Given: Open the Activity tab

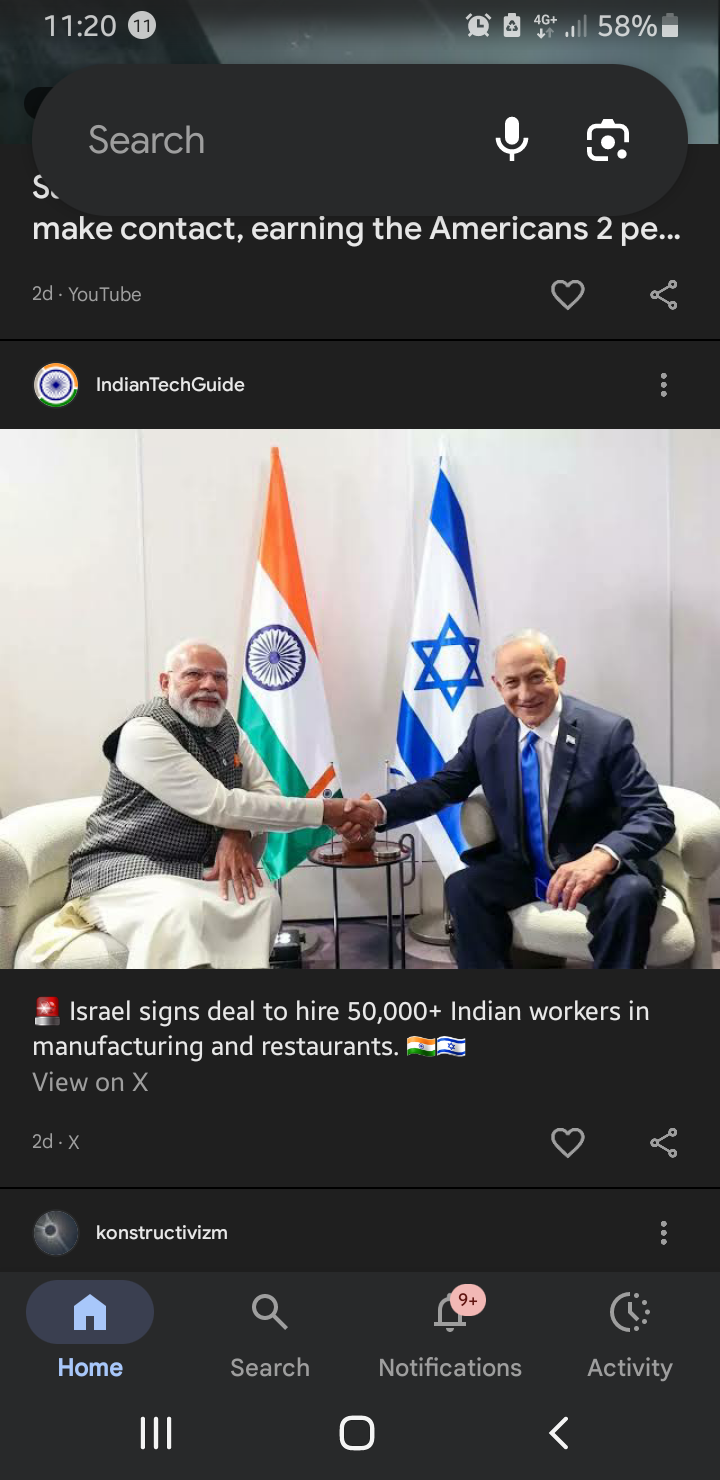Looking at the screenshot, I should pos(630,1332).
